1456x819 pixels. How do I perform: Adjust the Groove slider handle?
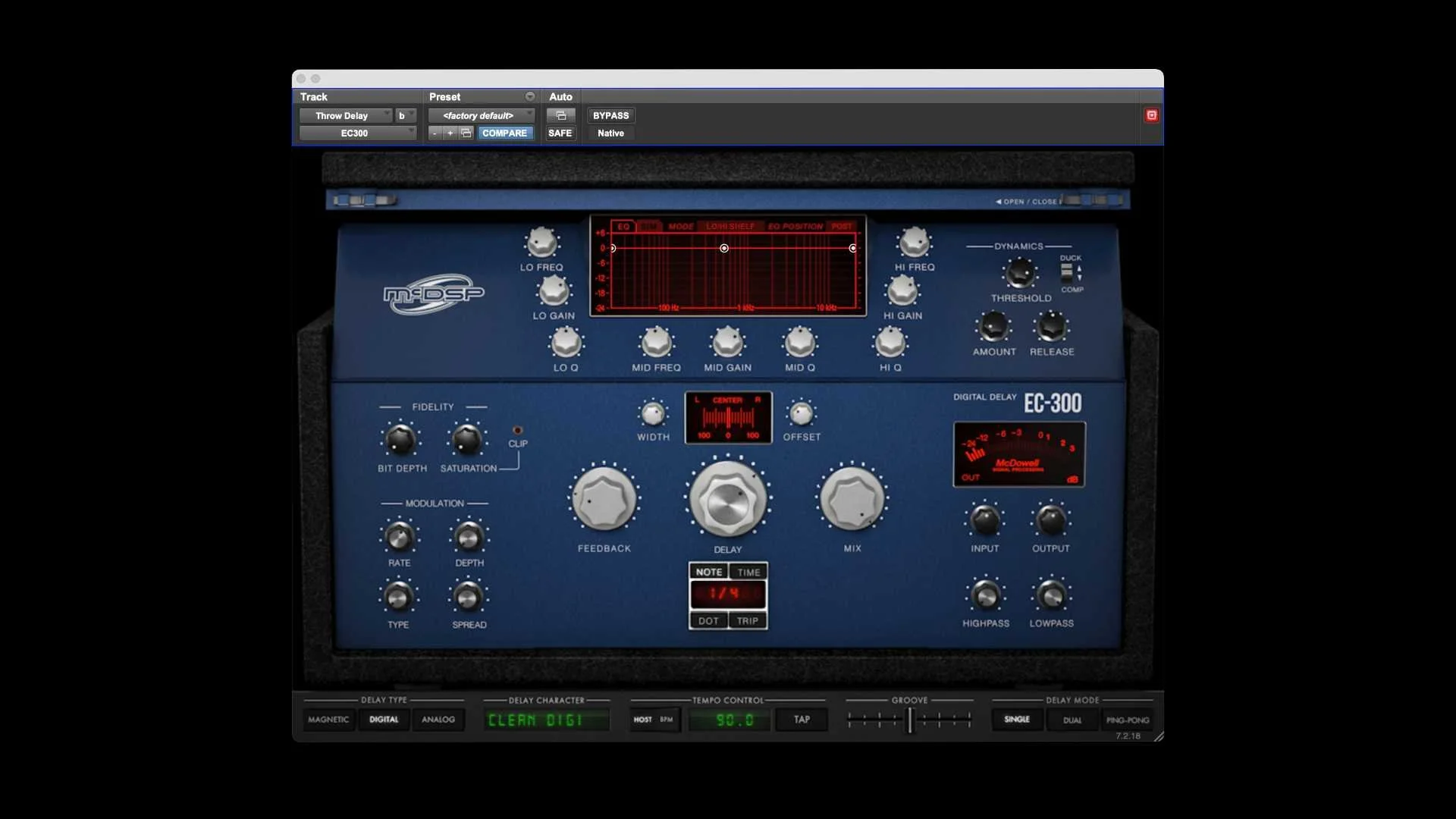[910, 720]
